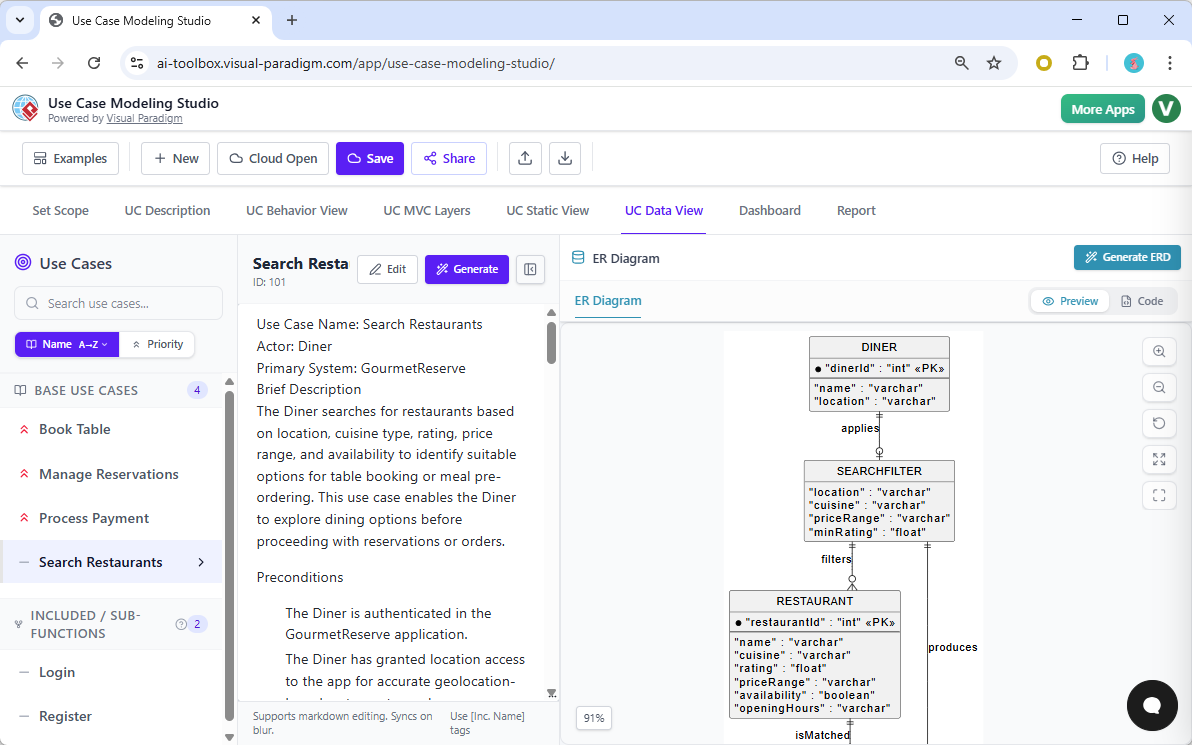The image size is (1192, 745).
Task: Open the chat assistant bubble
Action: coord(1152,706)
